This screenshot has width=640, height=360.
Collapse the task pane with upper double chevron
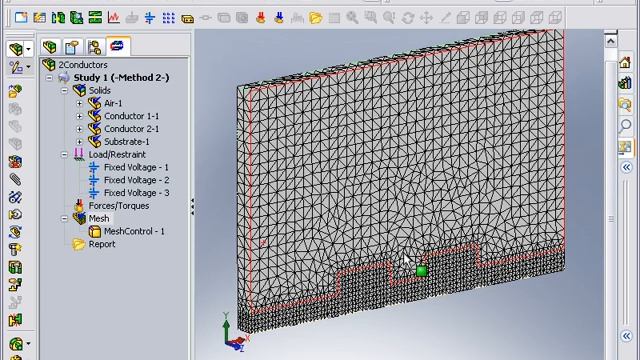click(x=626, y=167)
